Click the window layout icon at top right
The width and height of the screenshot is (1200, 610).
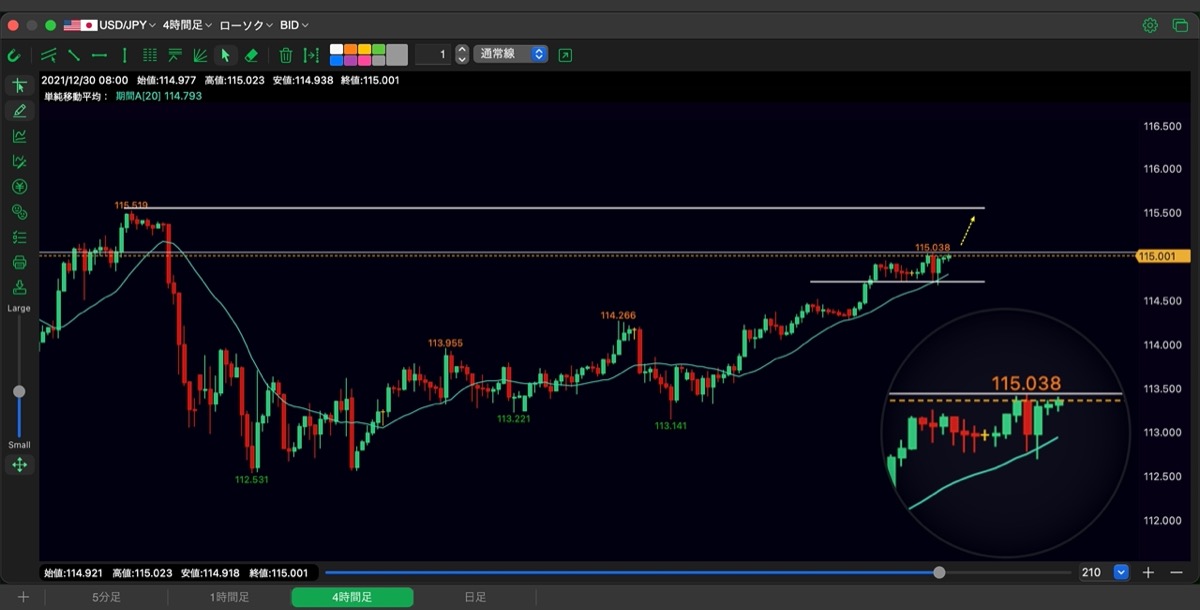[x=1180, y=25]
